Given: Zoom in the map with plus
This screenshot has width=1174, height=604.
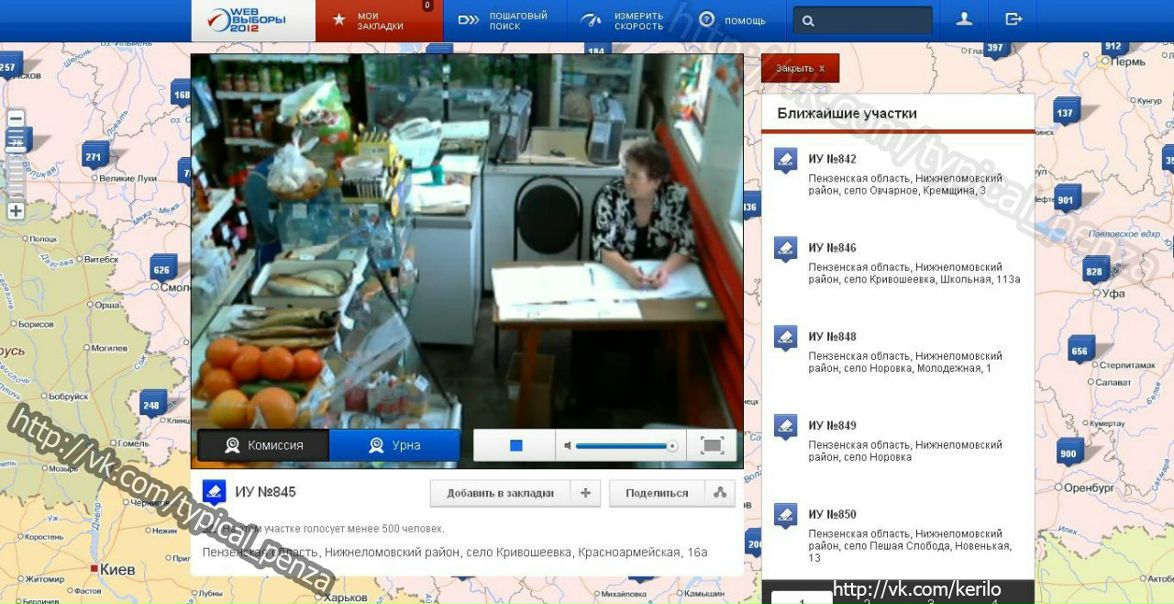Looking at the screenshot, I should point(16,211).
